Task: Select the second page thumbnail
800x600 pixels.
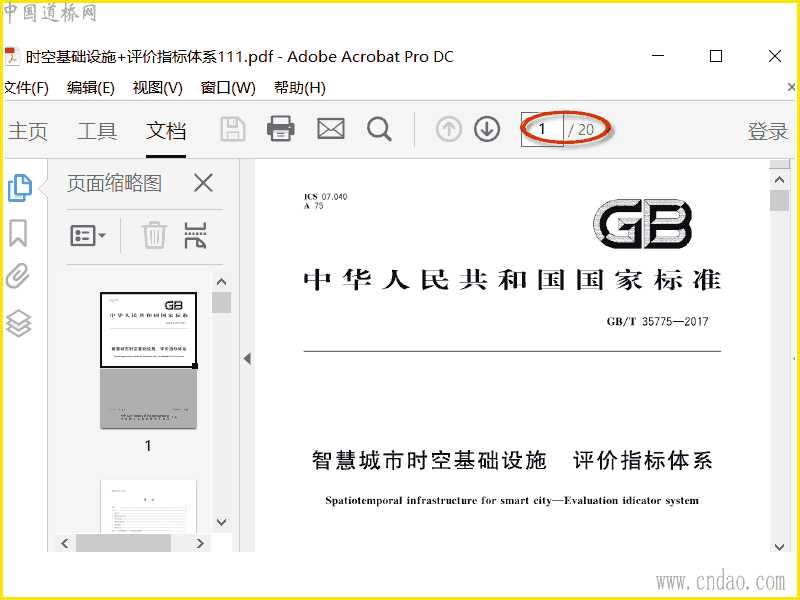Action: point(148,506)
